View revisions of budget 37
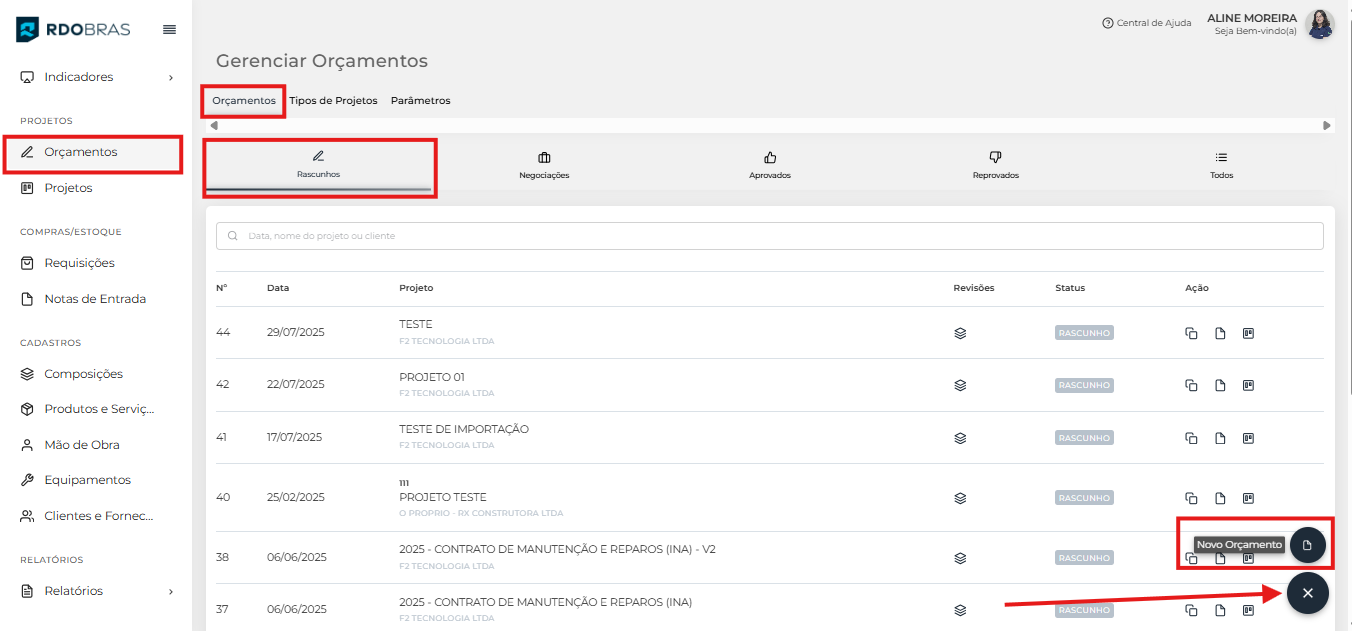 [960, 610]
